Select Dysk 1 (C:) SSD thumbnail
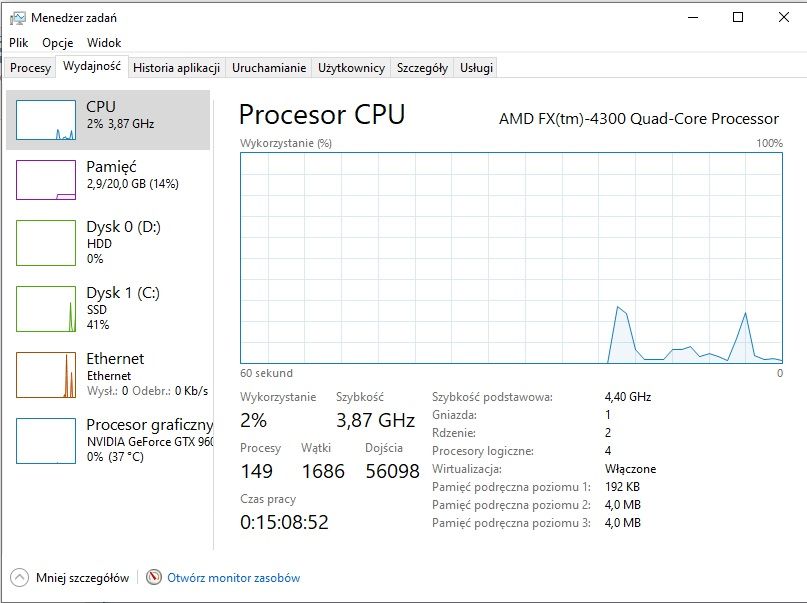The width and height of the screenshot is (807, 603). click(46, 309)
